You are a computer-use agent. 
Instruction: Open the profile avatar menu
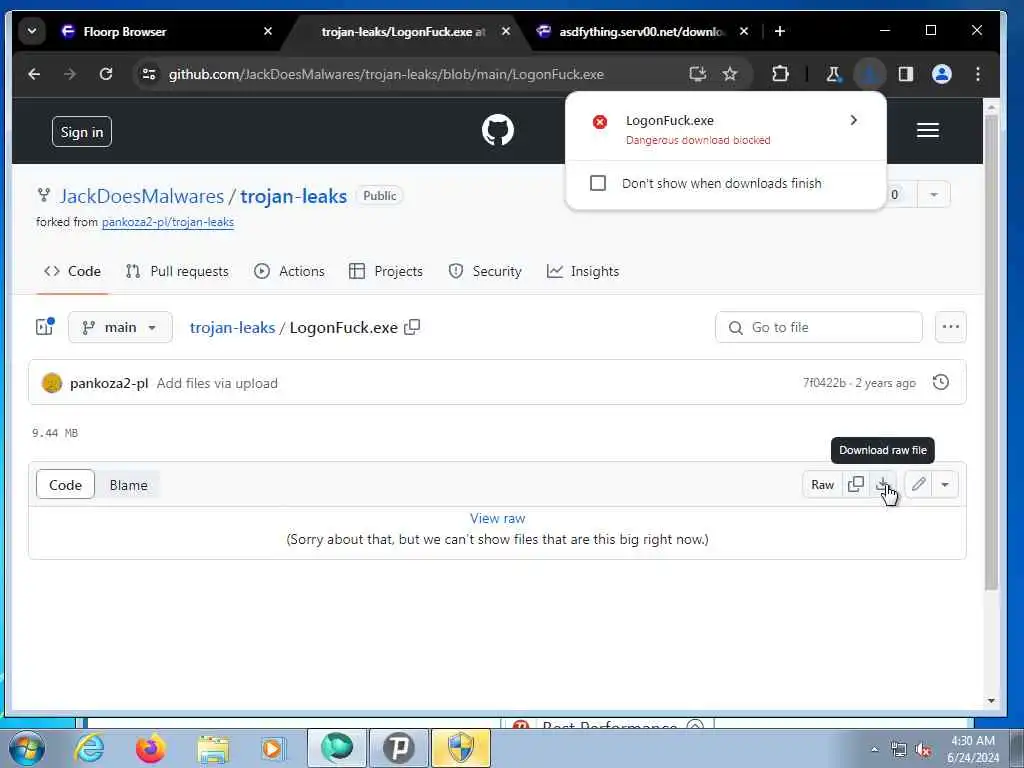(941, 74)
